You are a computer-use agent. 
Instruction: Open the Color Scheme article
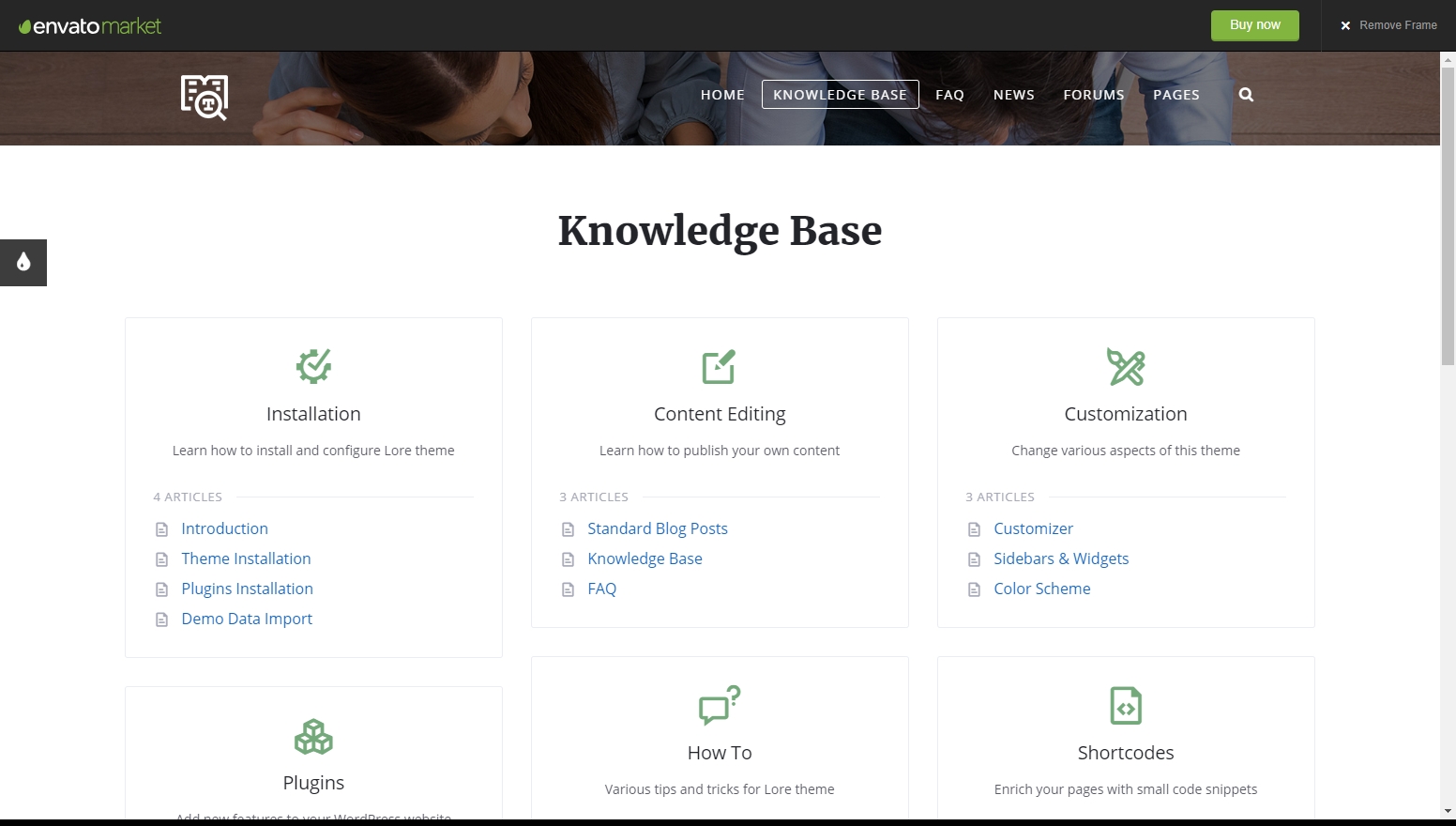pyautogui.click(x=1042, y=589)
